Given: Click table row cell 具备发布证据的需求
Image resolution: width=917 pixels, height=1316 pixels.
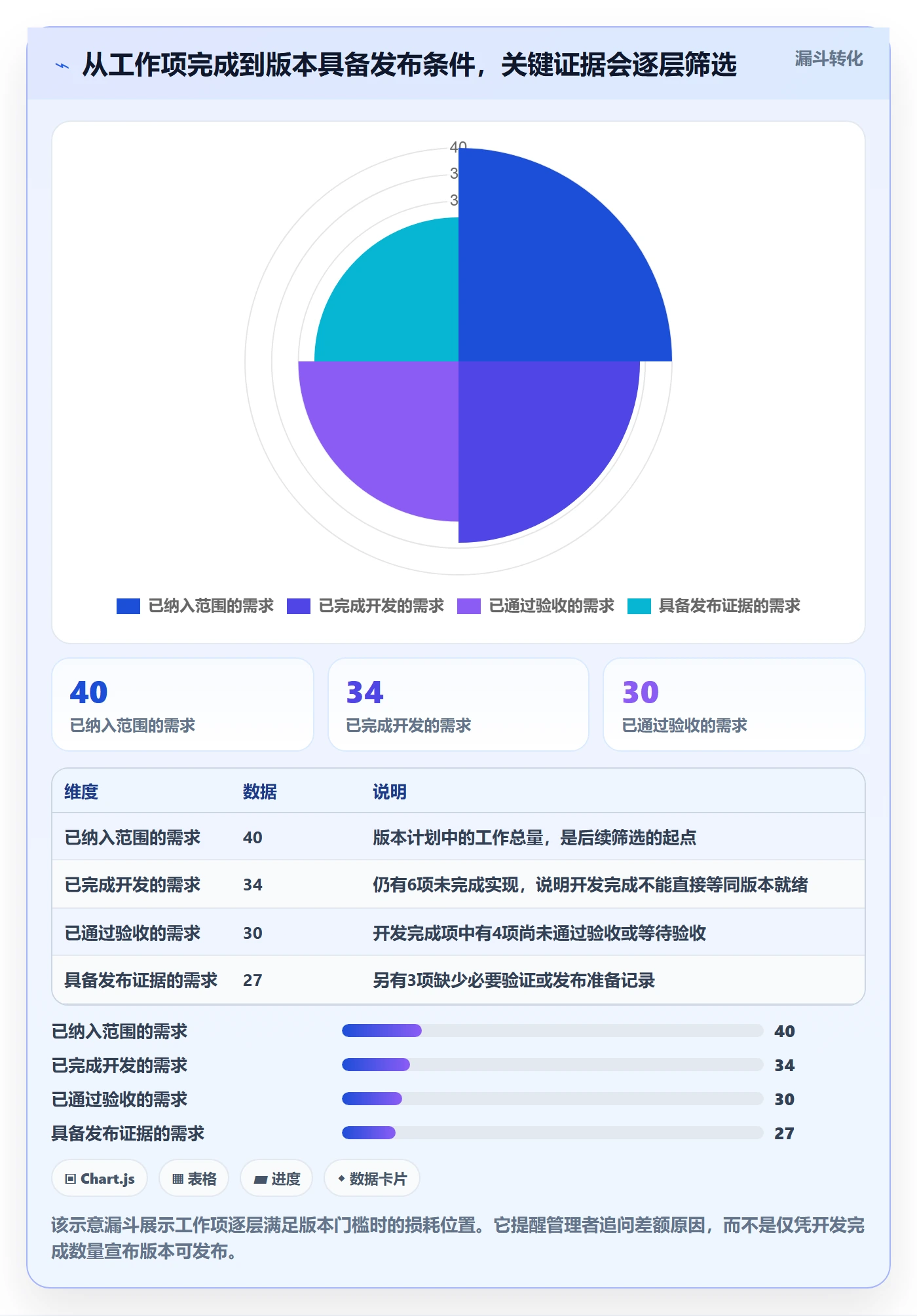Looking at the screenshot, I should tap(141, 980).
